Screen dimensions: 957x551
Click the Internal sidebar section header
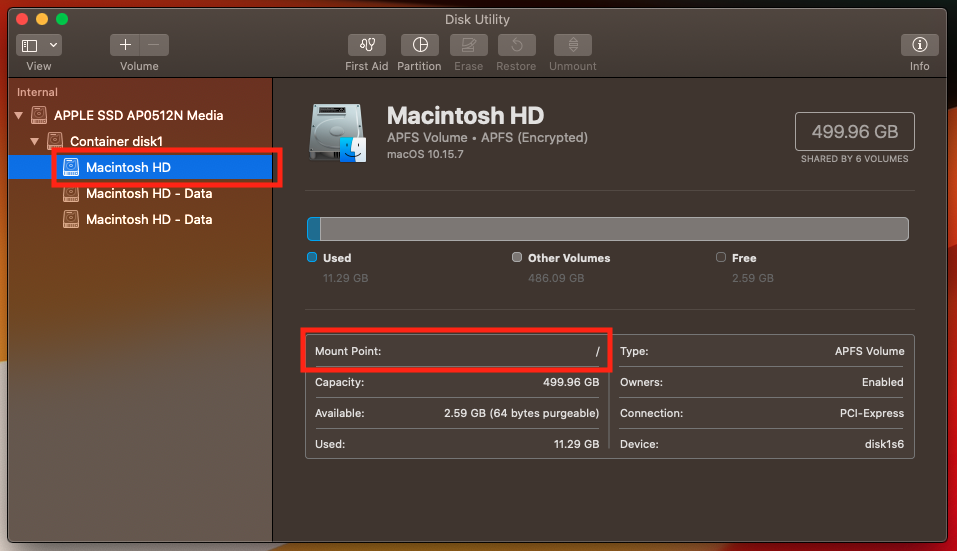pos(37,92)
